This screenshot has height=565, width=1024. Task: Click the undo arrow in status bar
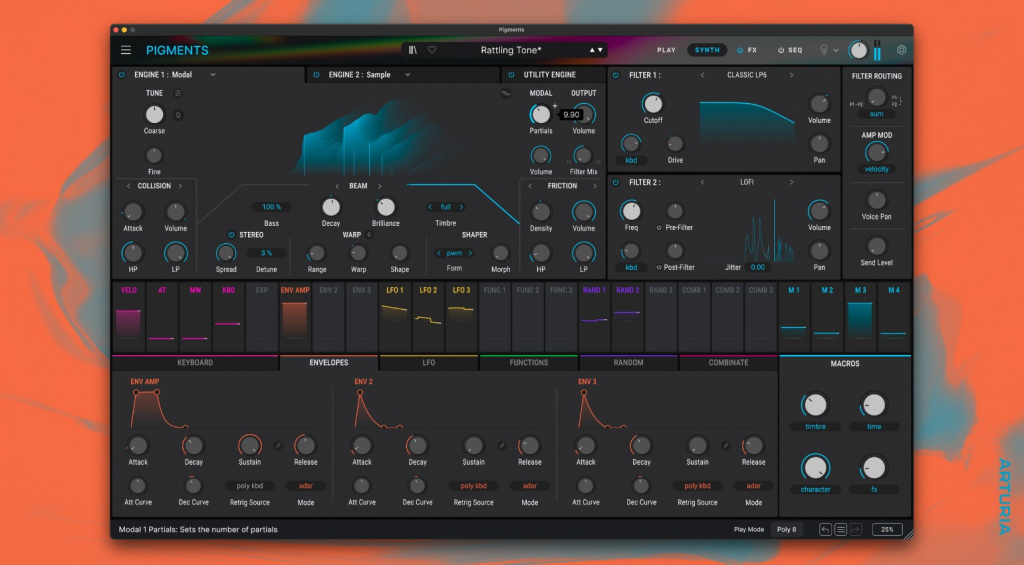tap(825, 530)
